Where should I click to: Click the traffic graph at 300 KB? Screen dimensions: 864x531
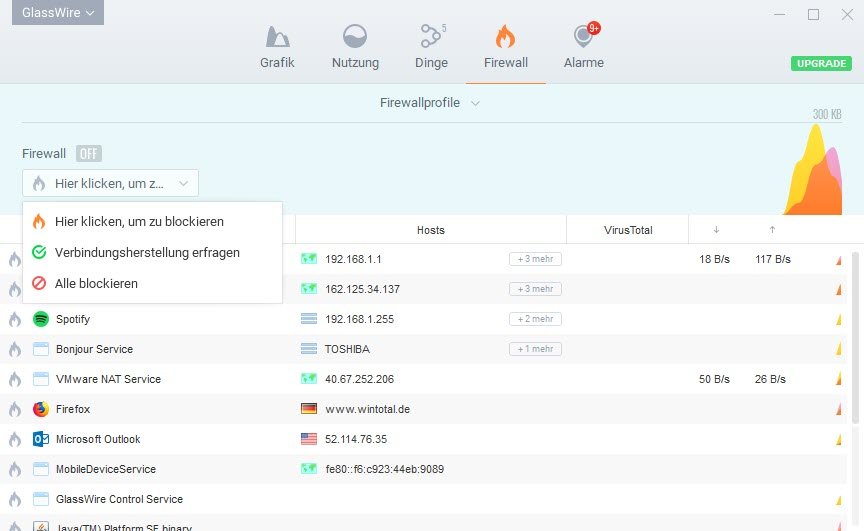813,170
